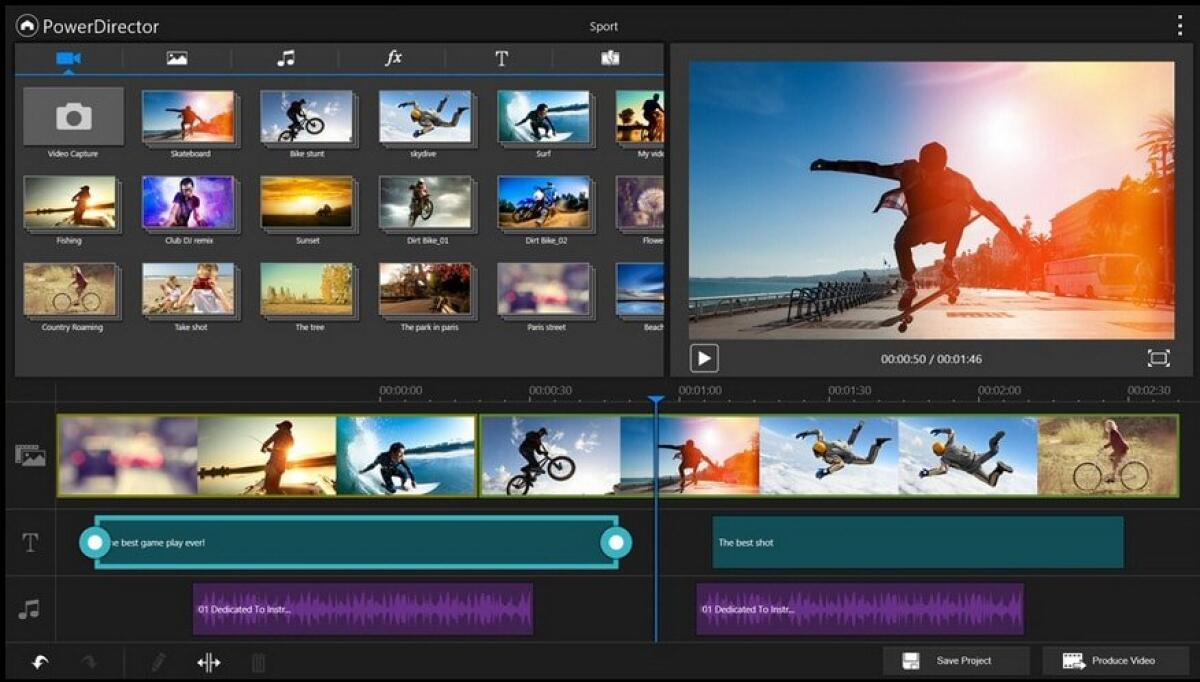Select the Delete clip trash icon
Screen dimensions: 1200x682
click(x=258, y=661)
